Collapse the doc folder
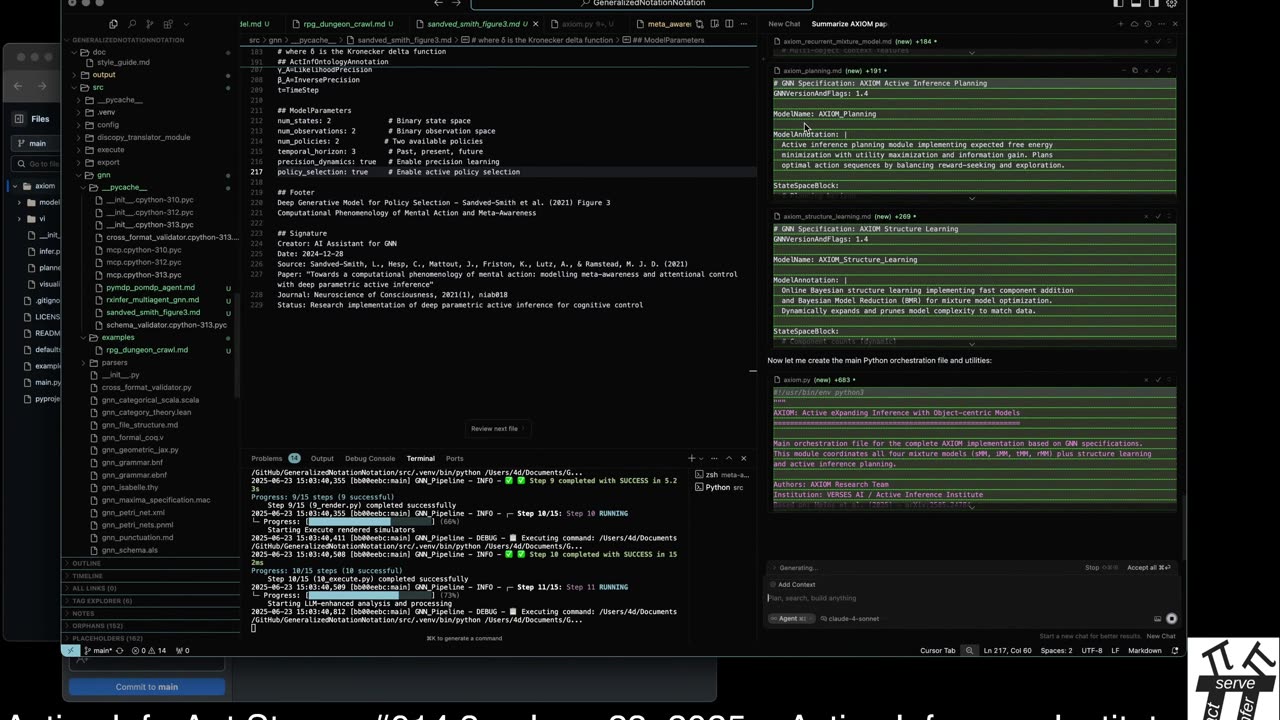The height and width of the screenshot is (720, 1280). pyautogui.click(x=99, y=51)
